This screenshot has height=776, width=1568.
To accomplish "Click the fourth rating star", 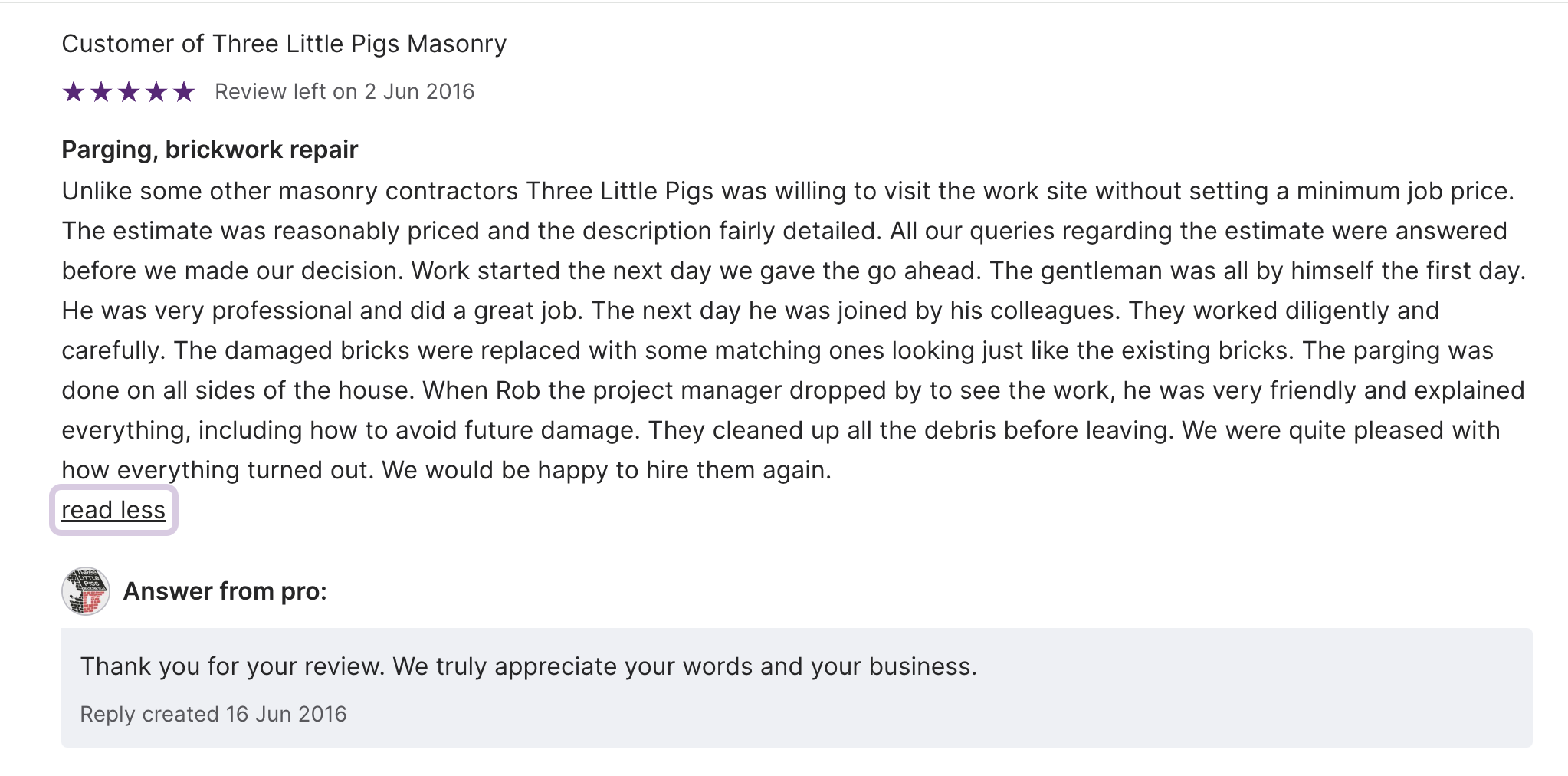I will [x=156, y=92].
